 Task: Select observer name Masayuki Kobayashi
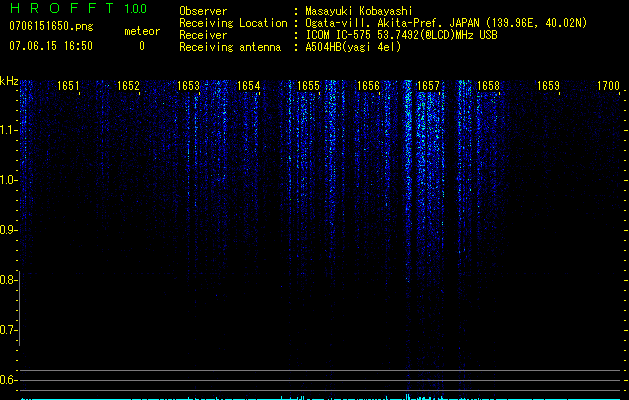pyautogui.click(x=359, y=11)
